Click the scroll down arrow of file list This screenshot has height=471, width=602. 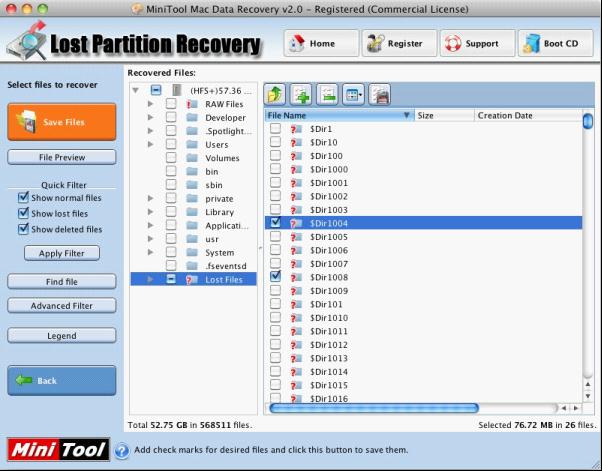point(588,396)
